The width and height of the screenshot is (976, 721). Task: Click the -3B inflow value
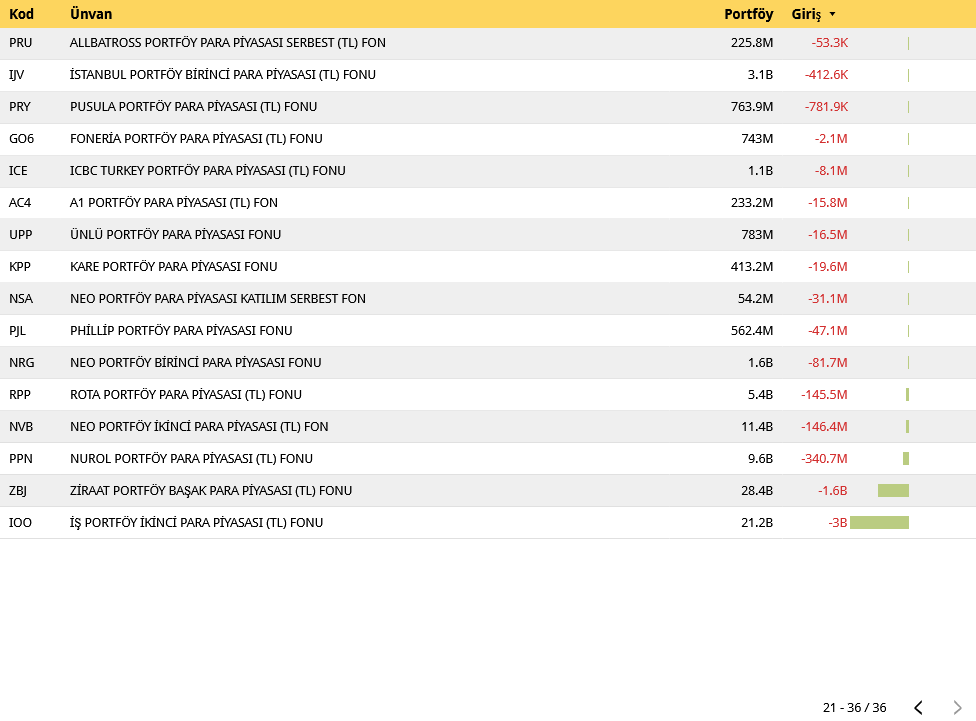pyautogui.click(x=838, y=522)
